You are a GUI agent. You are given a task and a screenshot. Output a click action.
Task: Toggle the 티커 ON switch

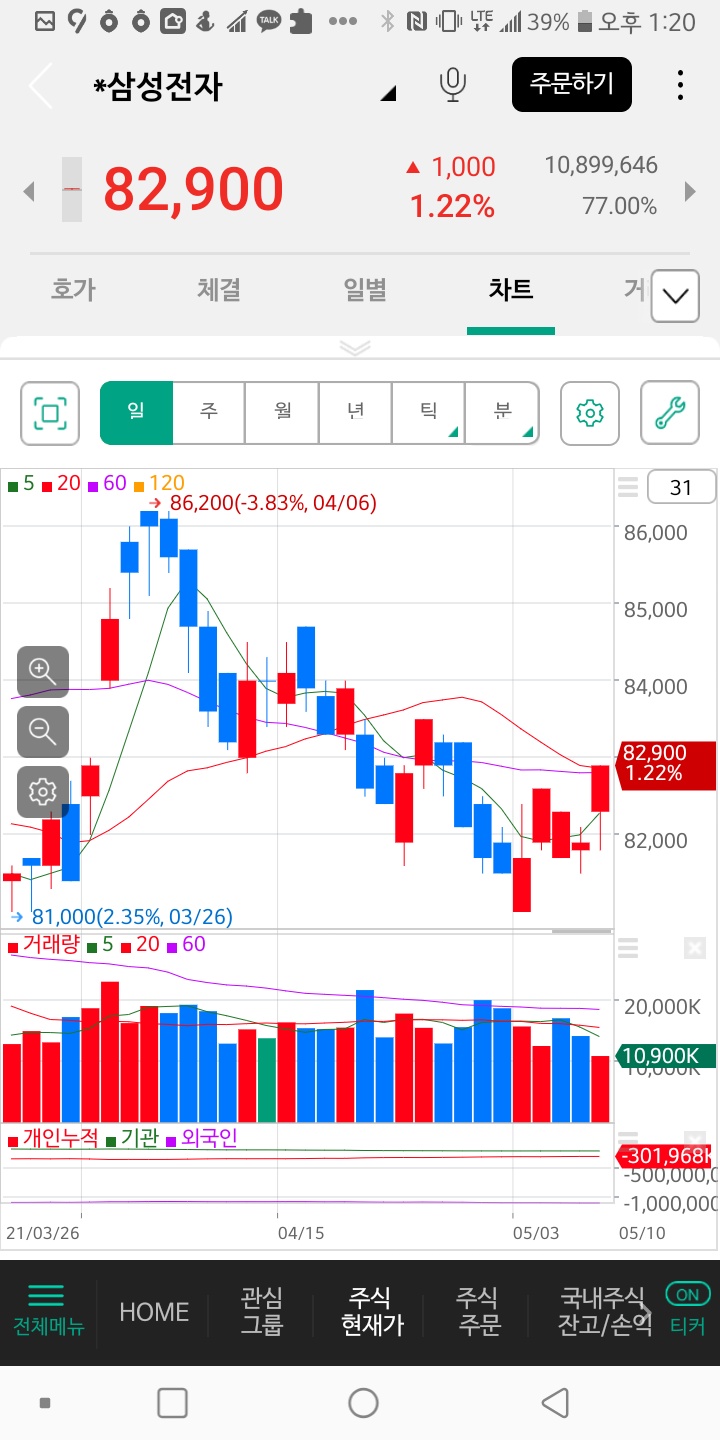pyautogui.click(x=687, y=1294)
